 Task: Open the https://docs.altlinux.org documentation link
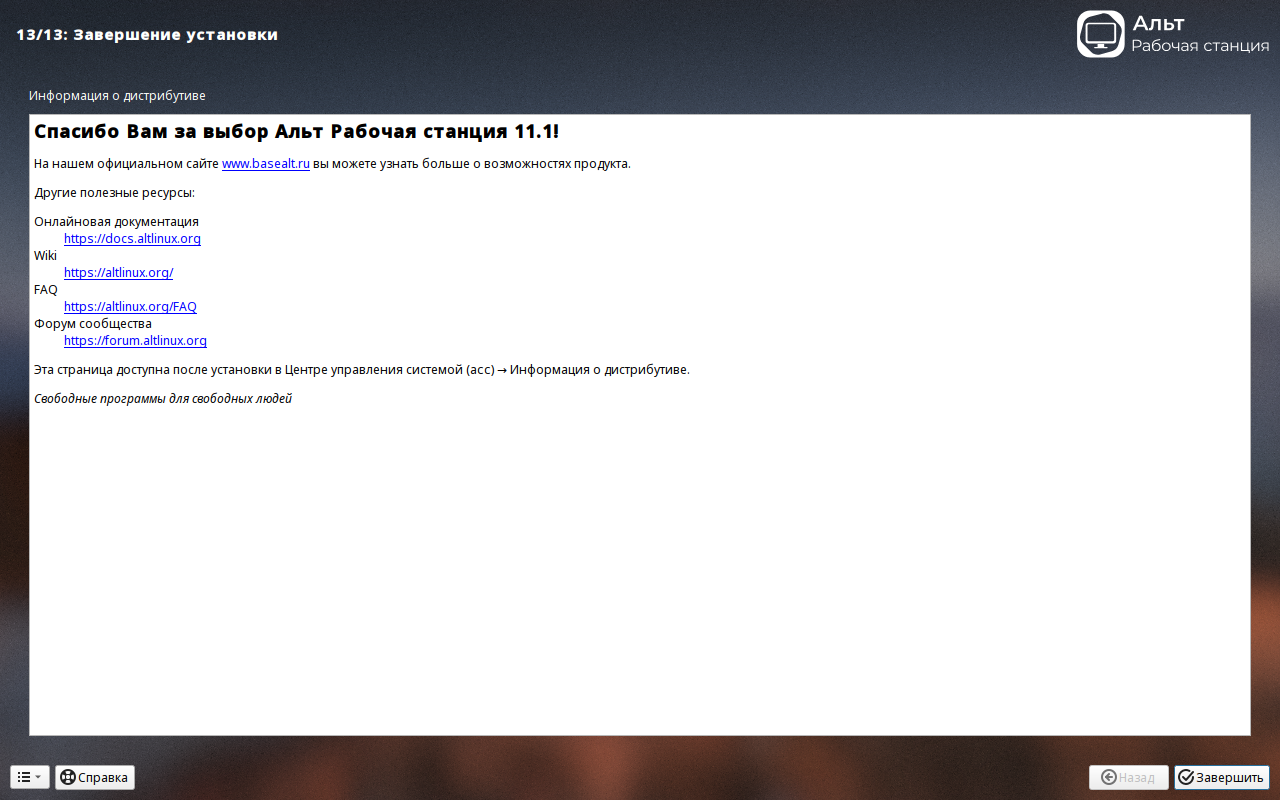tap(132, 238)
